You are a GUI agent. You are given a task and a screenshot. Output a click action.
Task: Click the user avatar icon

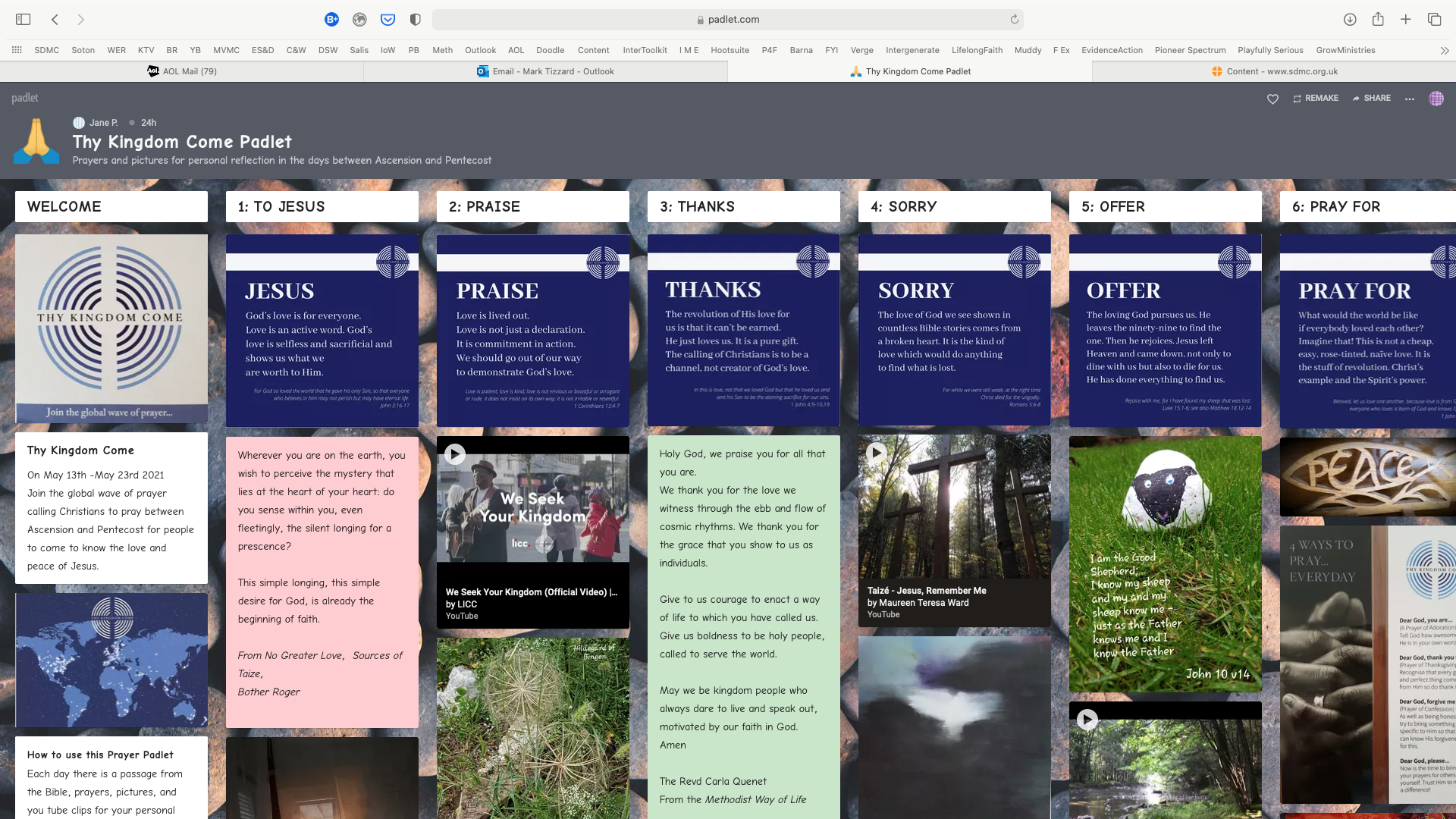click(1436, 99)
